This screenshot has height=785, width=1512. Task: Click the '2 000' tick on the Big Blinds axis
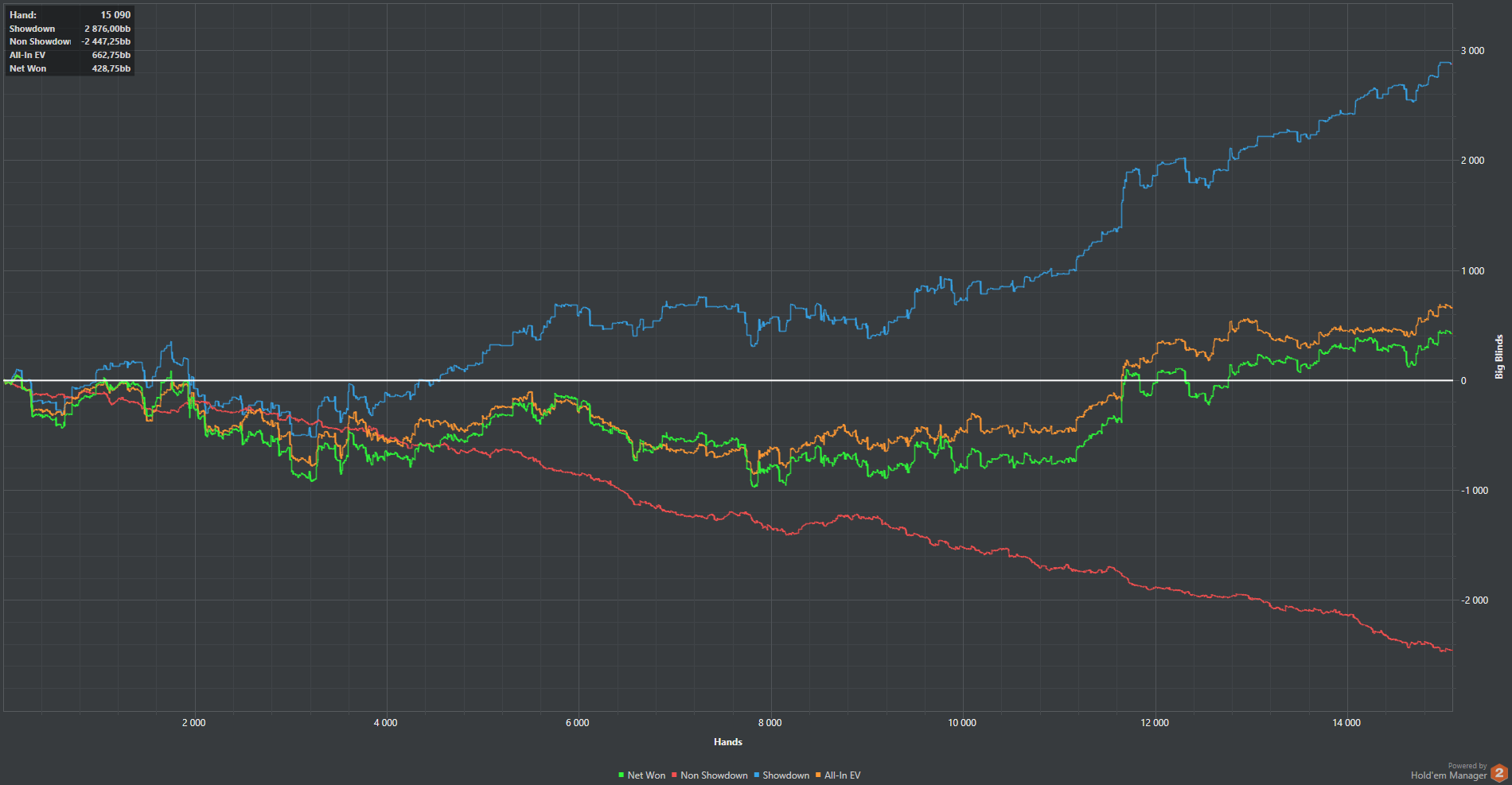(1472, 161)
